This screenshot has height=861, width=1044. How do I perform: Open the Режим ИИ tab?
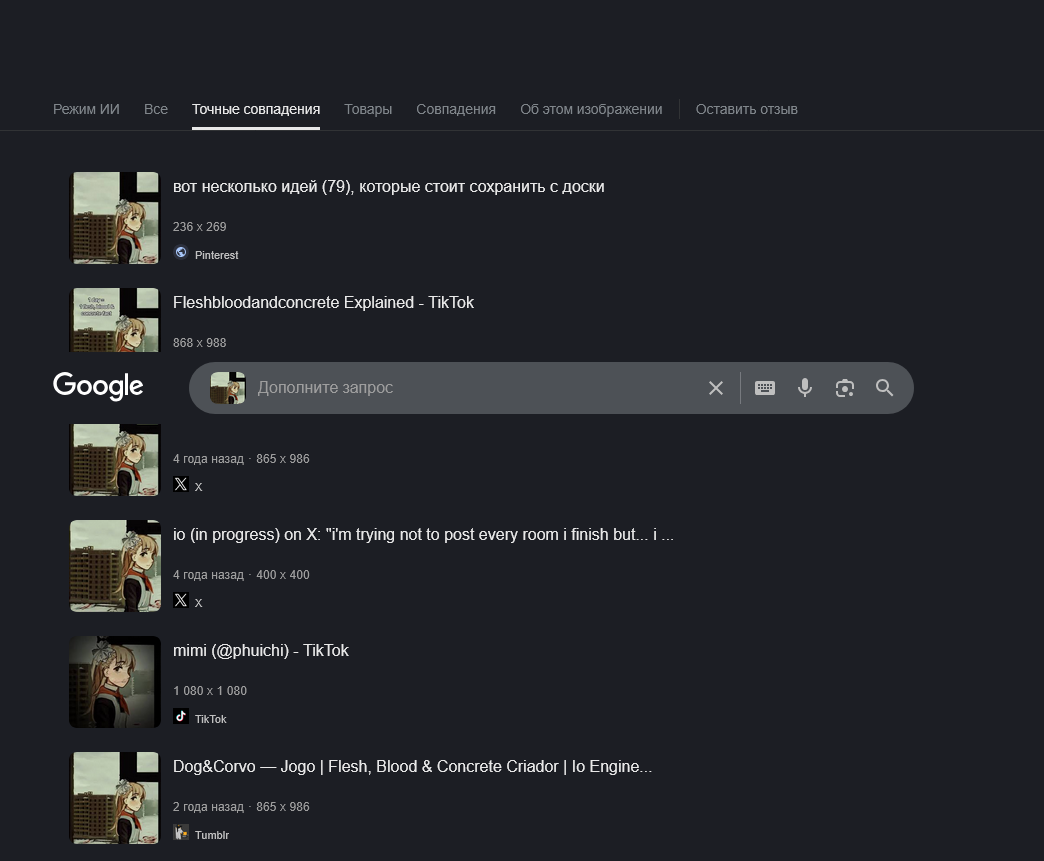point(86,109)
